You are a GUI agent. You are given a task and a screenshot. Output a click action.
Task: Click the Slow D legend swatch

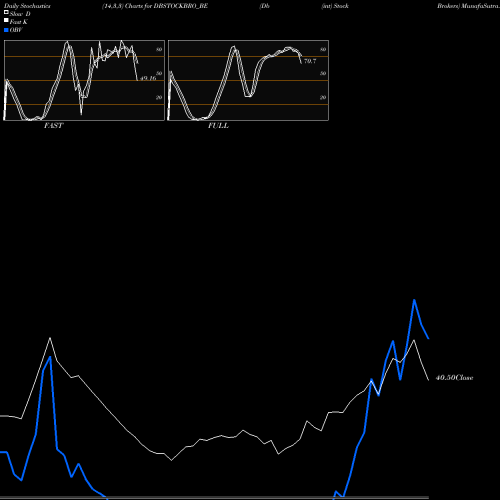click(x=6, y=13)
